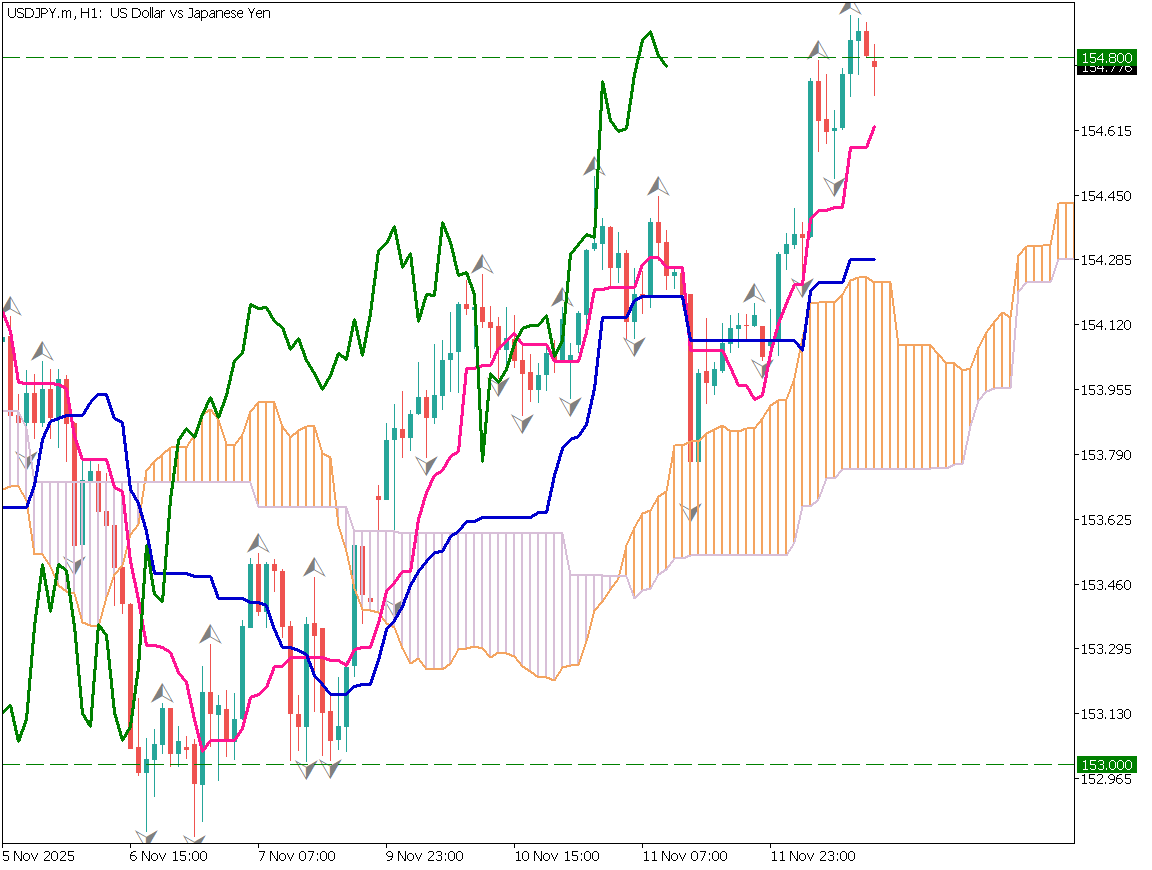Click the up fractal arrow at the chart's far left edge
This screenshot has height=870, width=1152.
(11, 305)
